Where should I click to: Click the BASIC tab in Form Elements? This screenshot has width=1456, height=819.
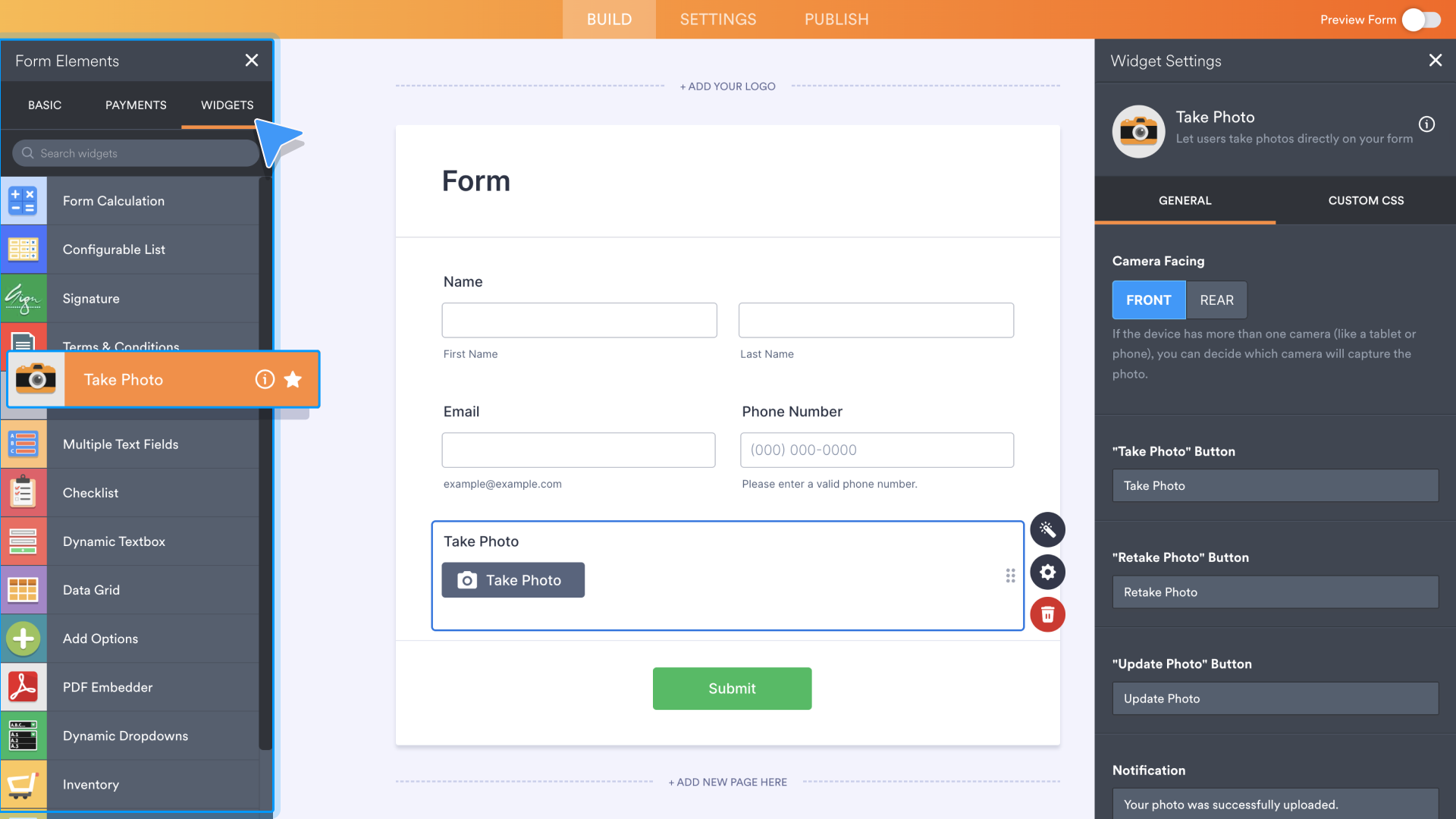45,105
